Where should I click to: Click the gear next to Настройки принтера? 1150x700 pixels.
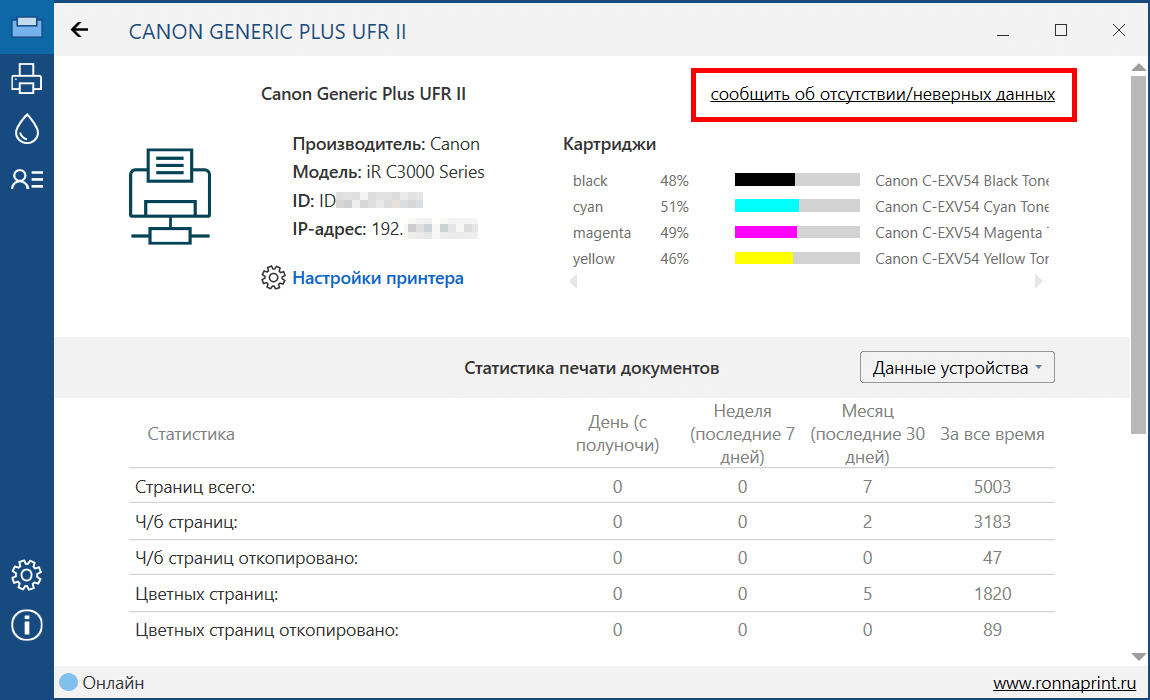(274, 278)
